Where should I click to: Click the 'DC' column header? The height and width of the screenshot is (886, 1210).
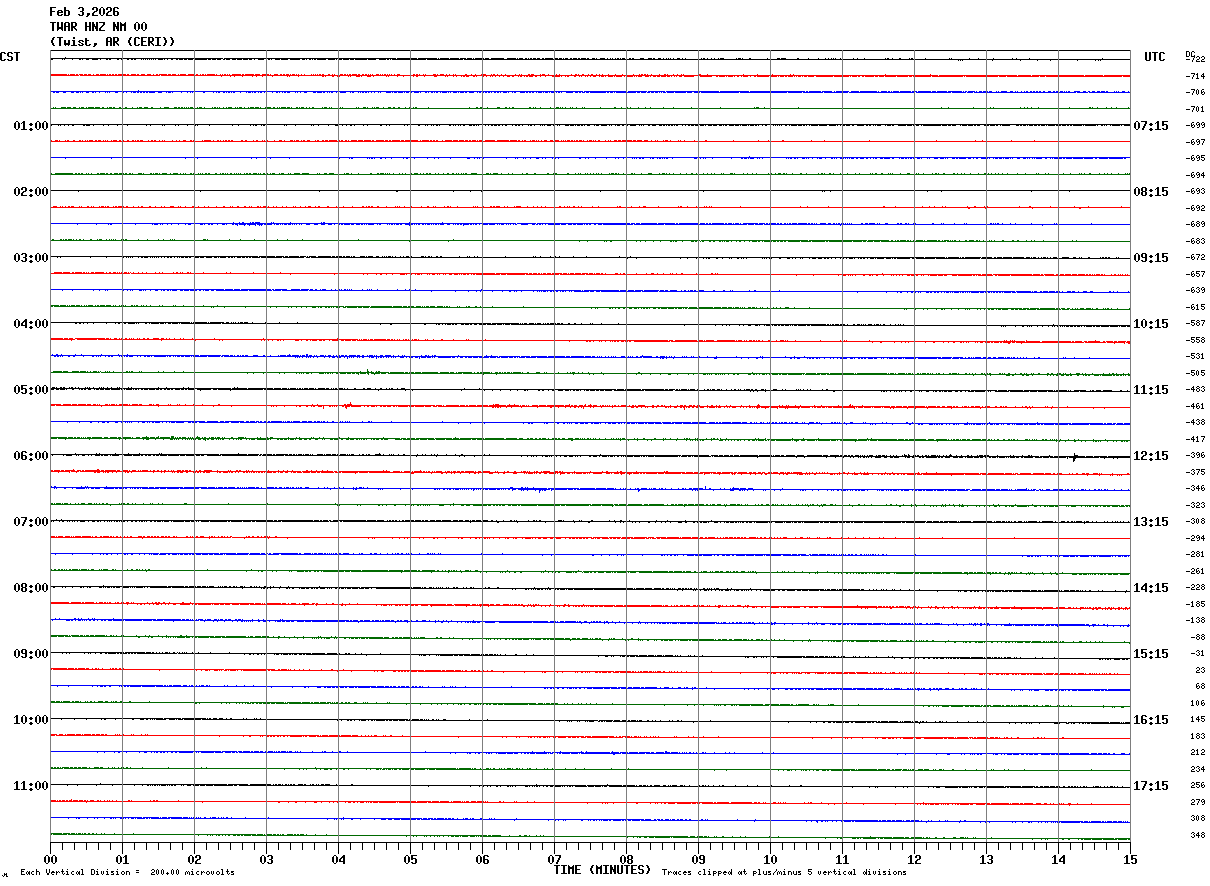[1190, 54]
